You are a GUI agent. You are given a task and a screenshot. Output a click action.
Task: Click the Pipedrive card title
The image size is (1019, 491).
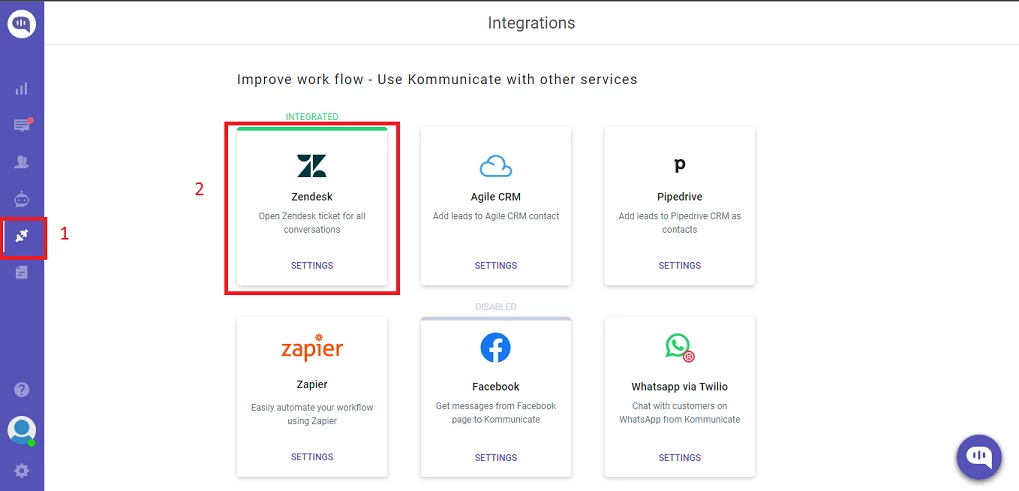click(680, 196)
